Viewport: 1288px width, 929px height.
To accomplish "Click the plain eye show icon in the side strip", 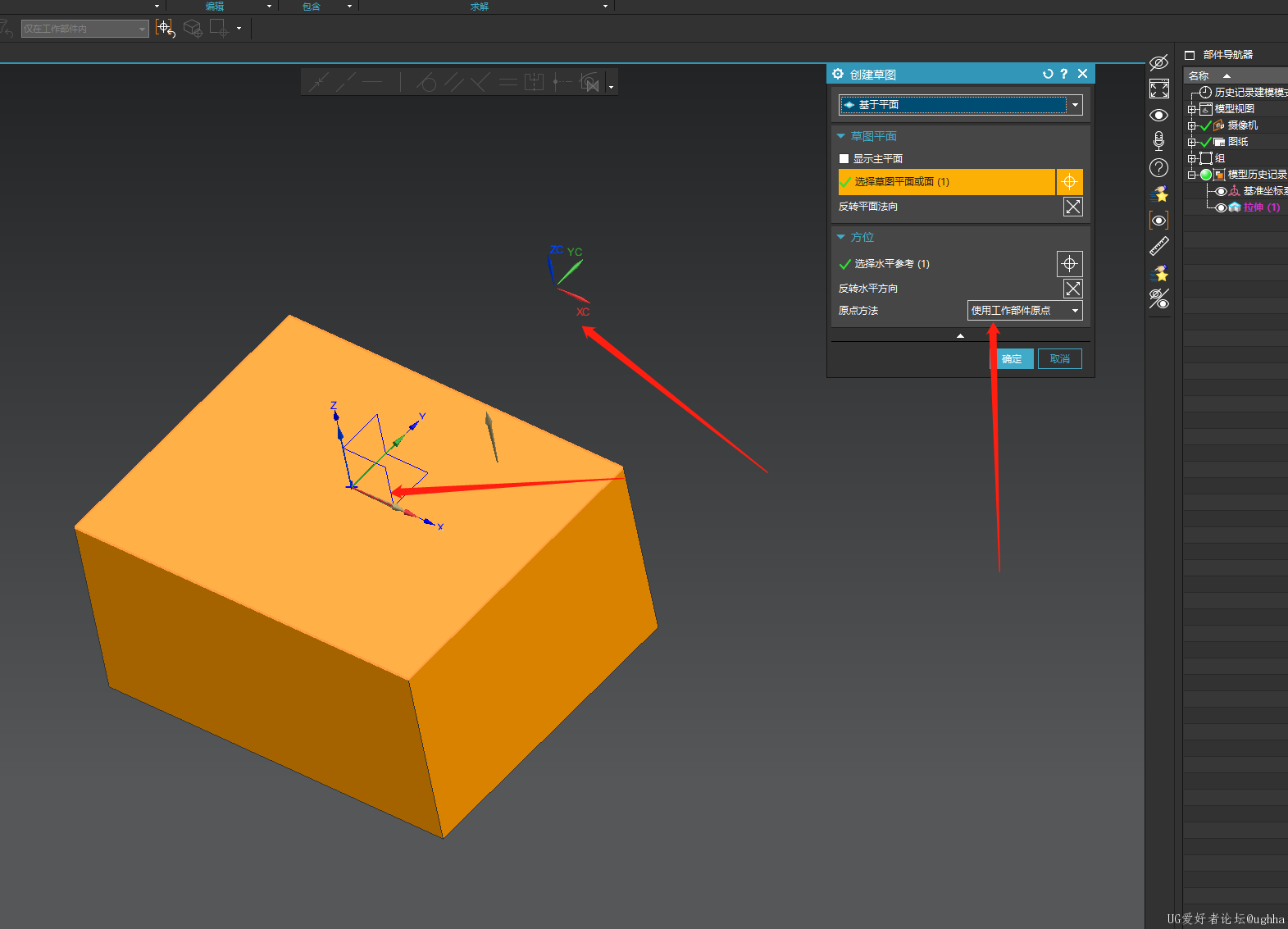I will 1158,115.
